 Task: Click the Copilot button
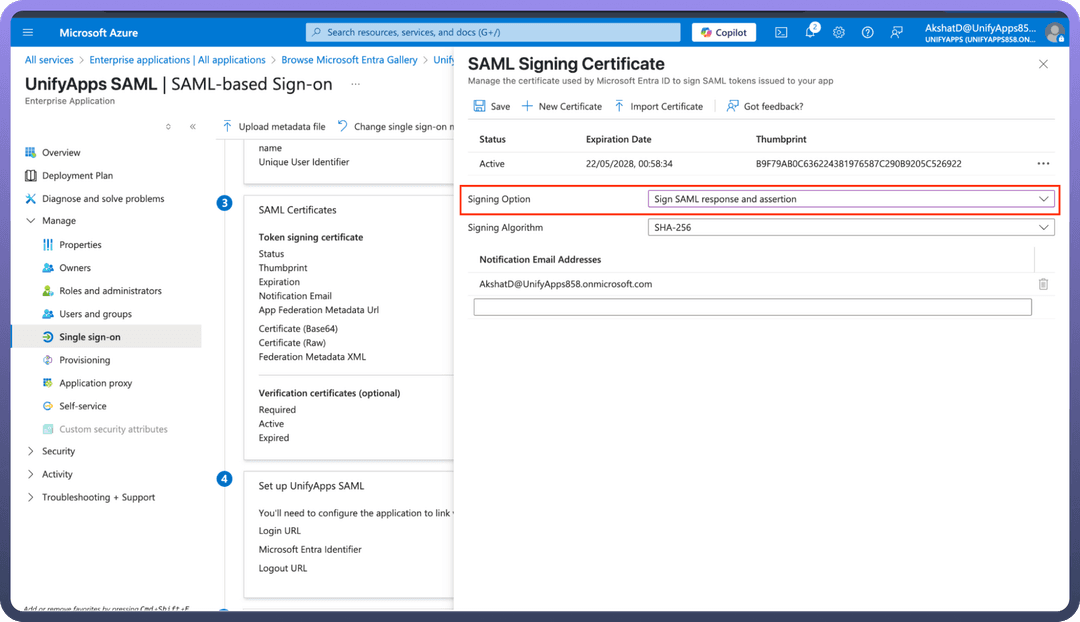[723, 33]
